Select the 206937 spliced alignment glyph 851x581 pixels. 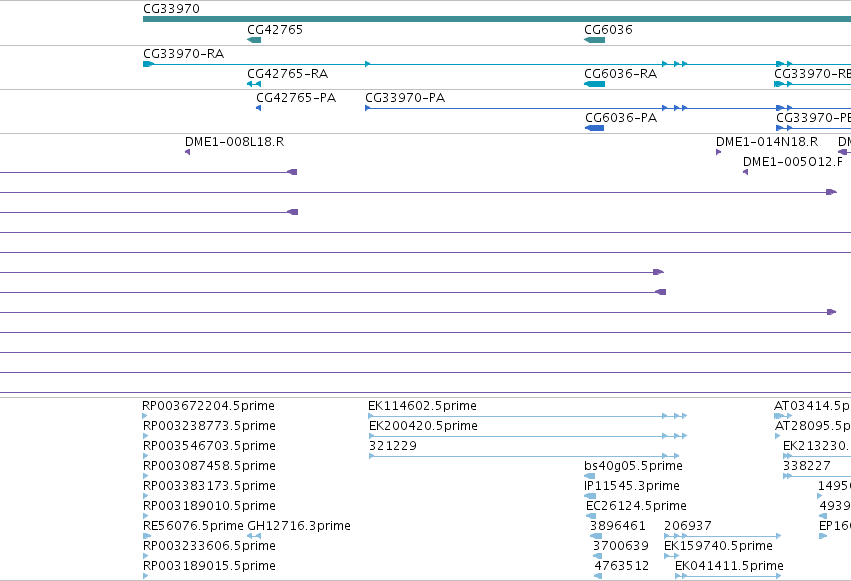pyautogui.click(x=723, y=536)
